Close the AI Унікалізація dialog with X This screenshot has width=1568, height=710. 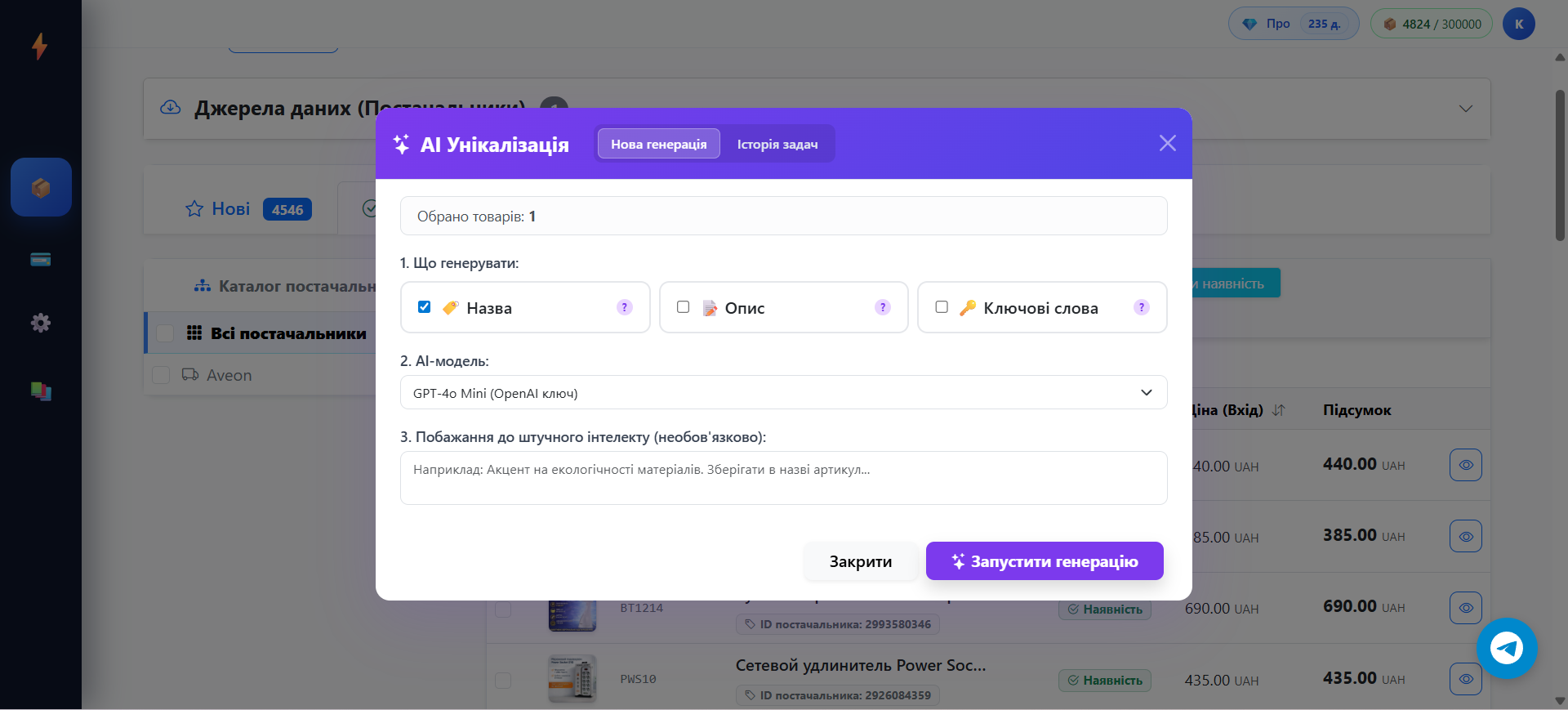[x=1168, y=143]
